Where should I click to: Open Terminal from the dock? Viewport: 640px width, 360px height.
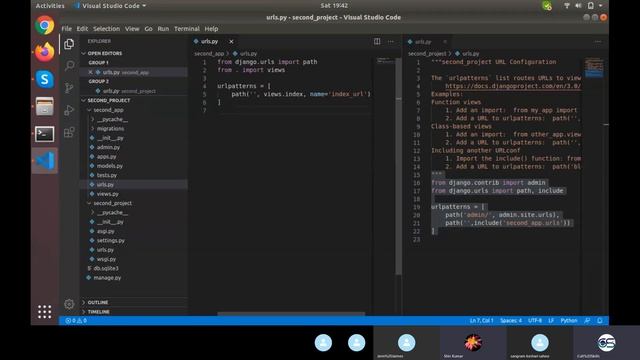(44, 133)
